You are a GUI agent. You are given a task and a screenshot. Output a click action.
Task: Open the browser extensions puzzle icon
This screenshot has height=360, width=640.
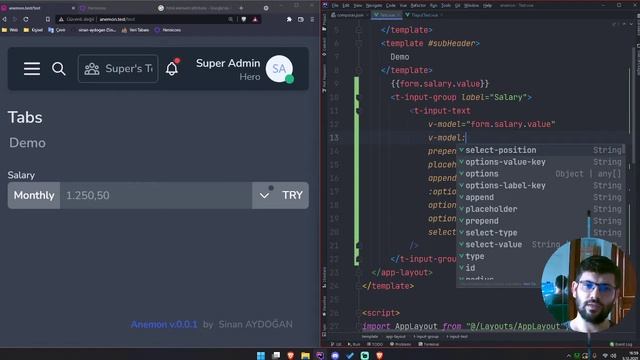pyautogui.click(x=289, y=19)
